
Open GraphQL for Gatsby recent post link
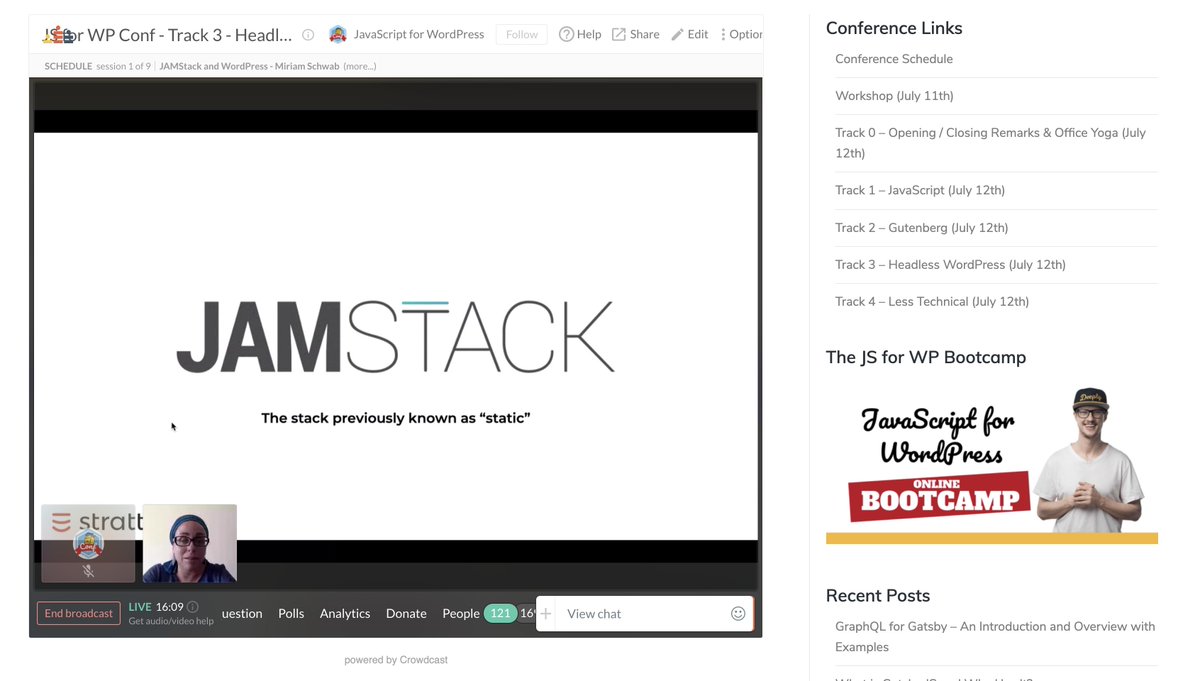[995, 637]
